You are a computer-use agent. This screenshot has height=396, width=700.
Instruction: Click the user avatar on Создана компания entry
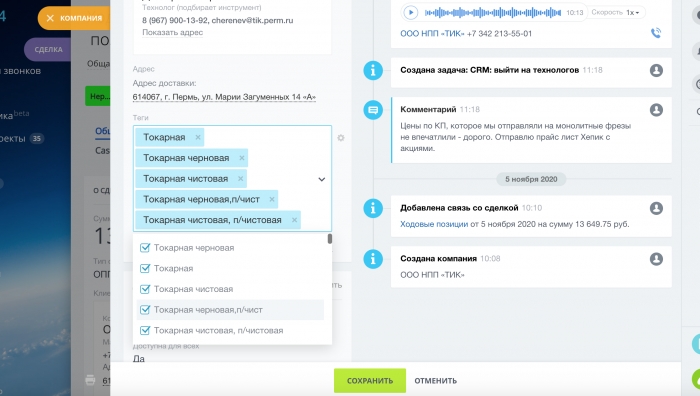click(x=656, y=259)
